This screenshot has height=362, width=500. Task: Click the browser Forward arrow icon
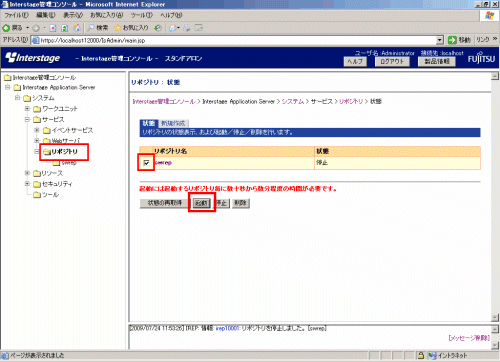tap(36, 28)
